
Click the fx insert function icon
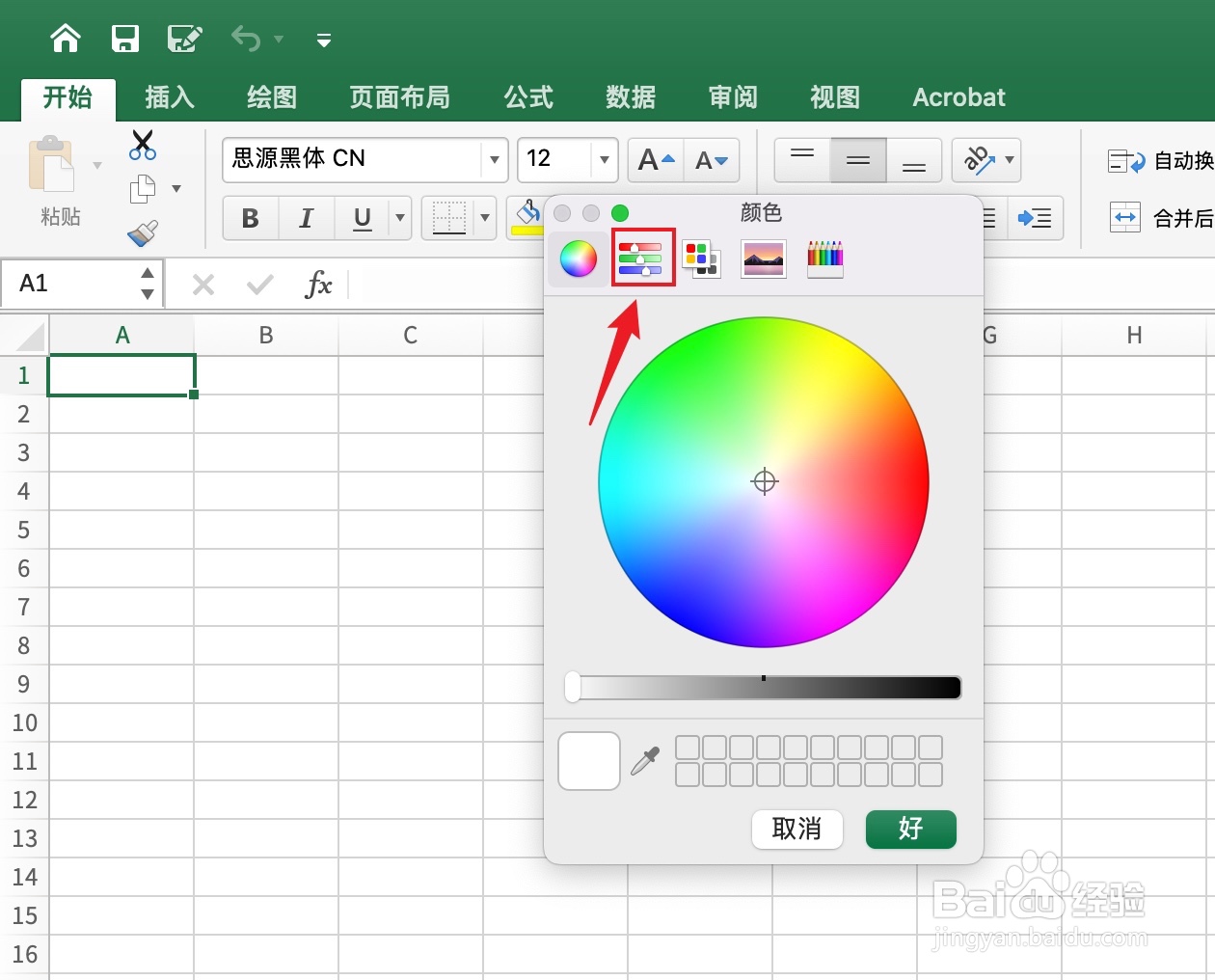coord(318,285)
